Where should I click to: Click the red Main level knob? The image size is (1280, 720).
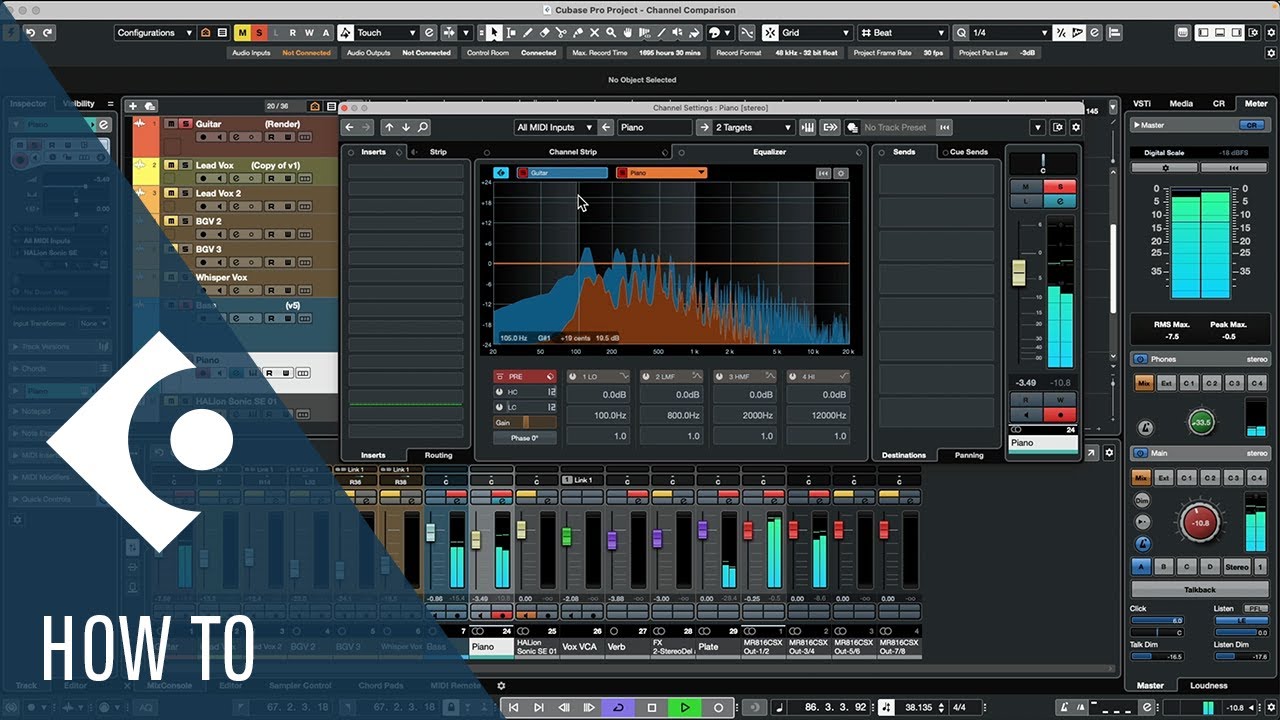1200,522
